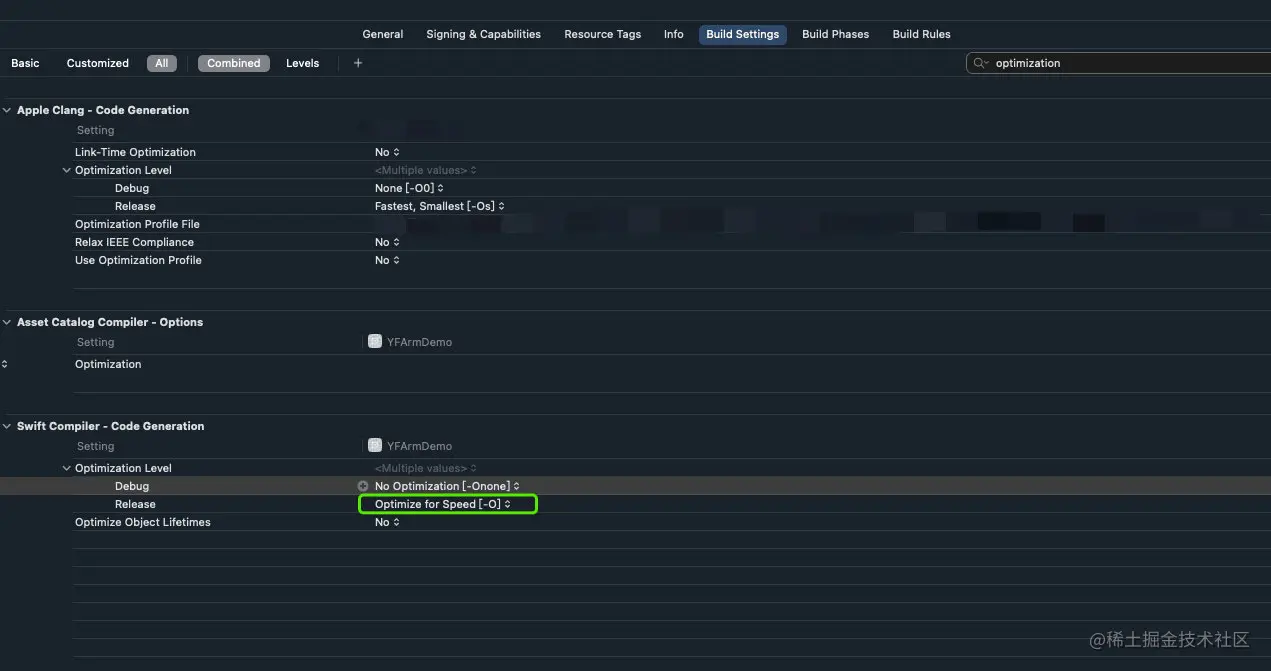Choose the Levels view mode

click(302, 63)
